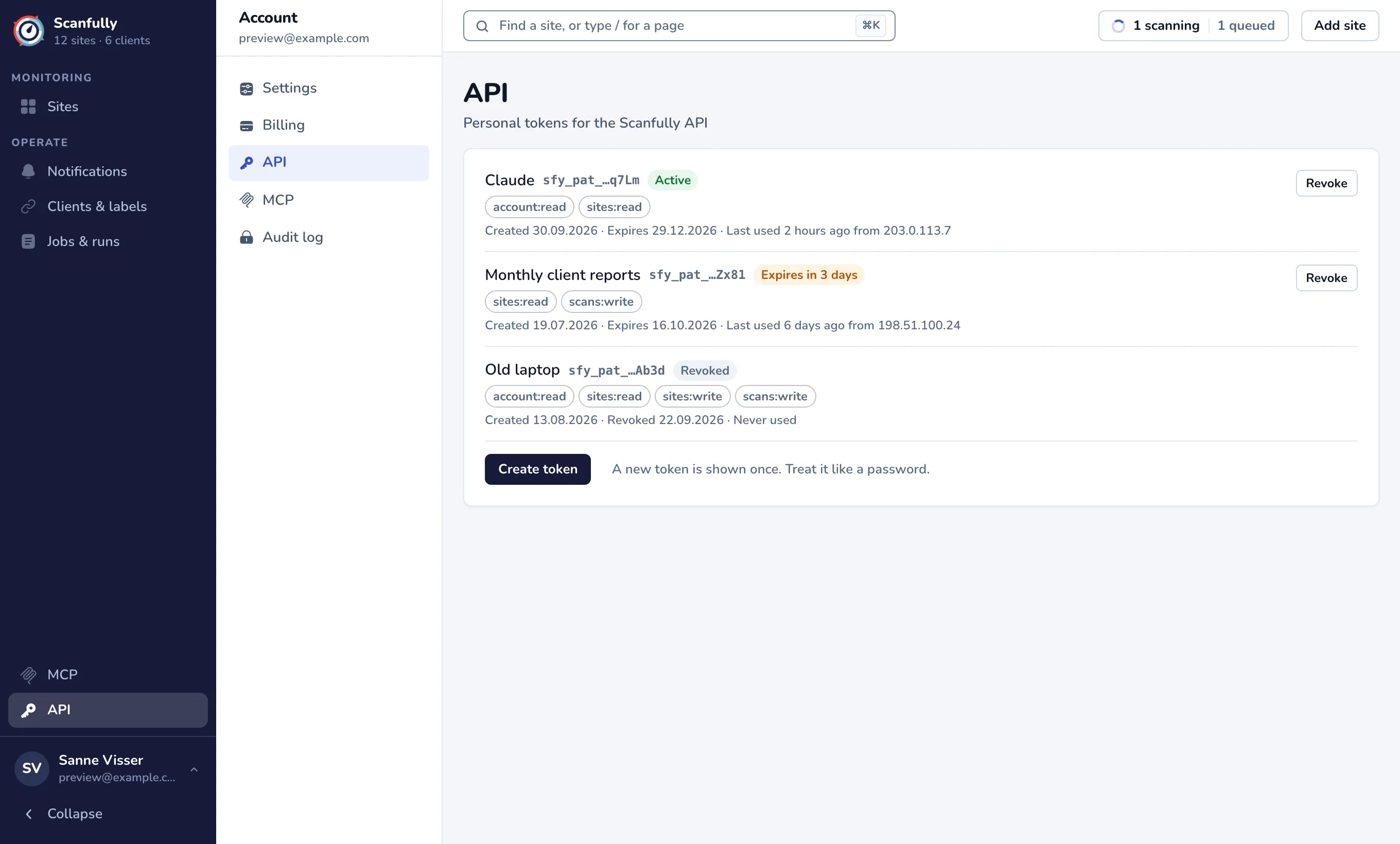Click the MCP icon in dark sidebar
This screenshot has height=844, width=1400.
[28, 675]
